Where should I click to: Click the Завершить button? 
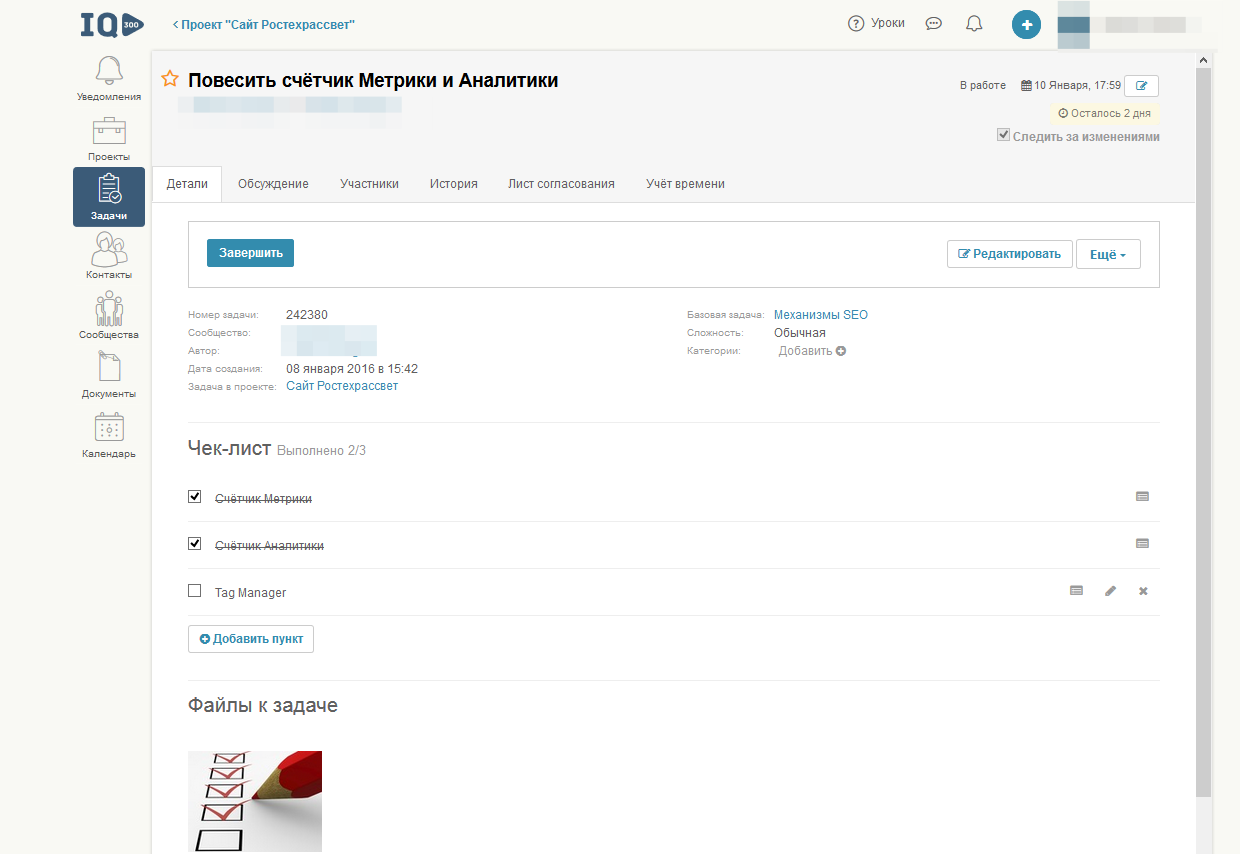pos(250,253)
